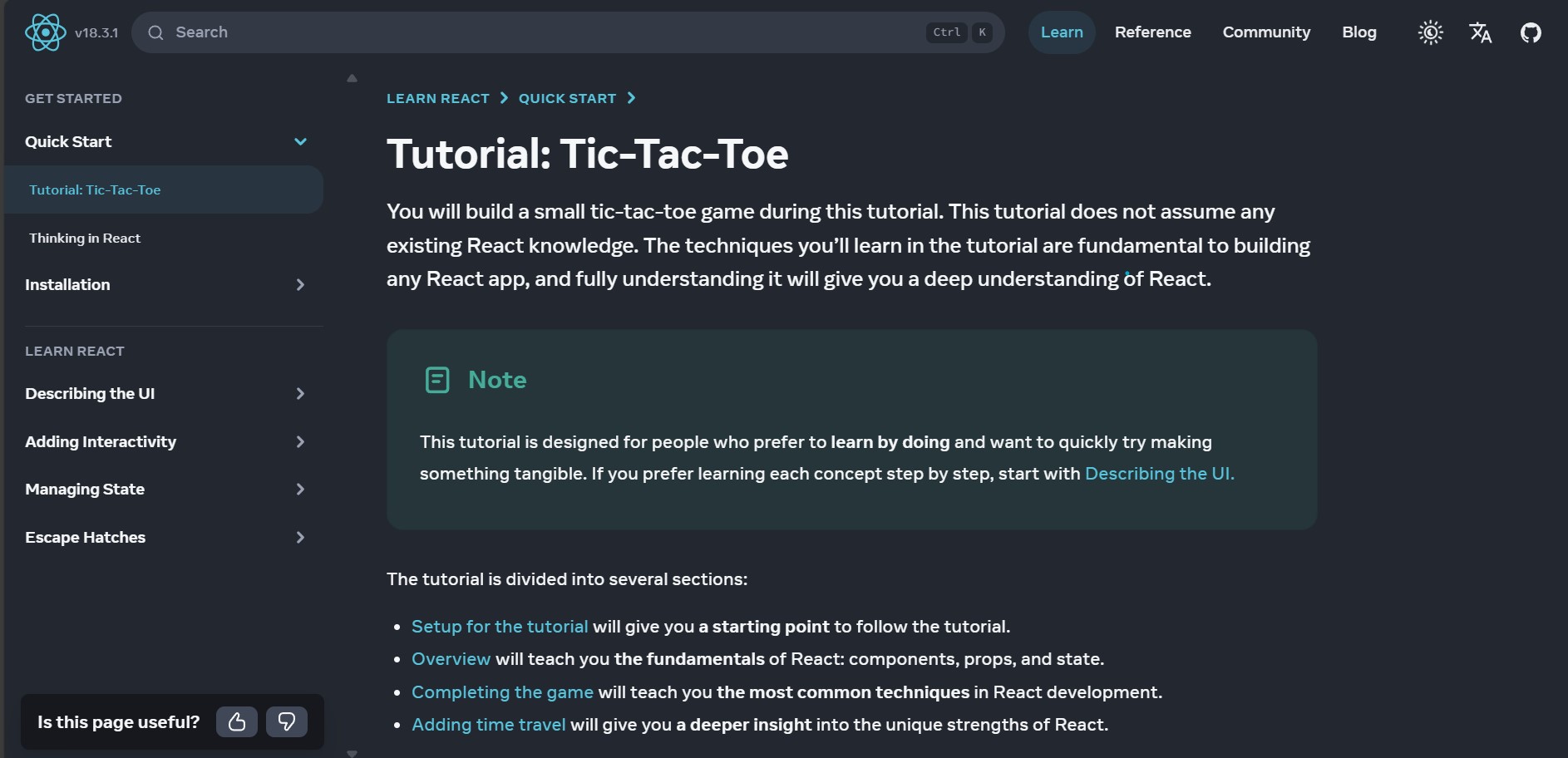This screenshot has height=758, width=1568.
Task: Click the Note icon in callout
Action: point(437,380)
